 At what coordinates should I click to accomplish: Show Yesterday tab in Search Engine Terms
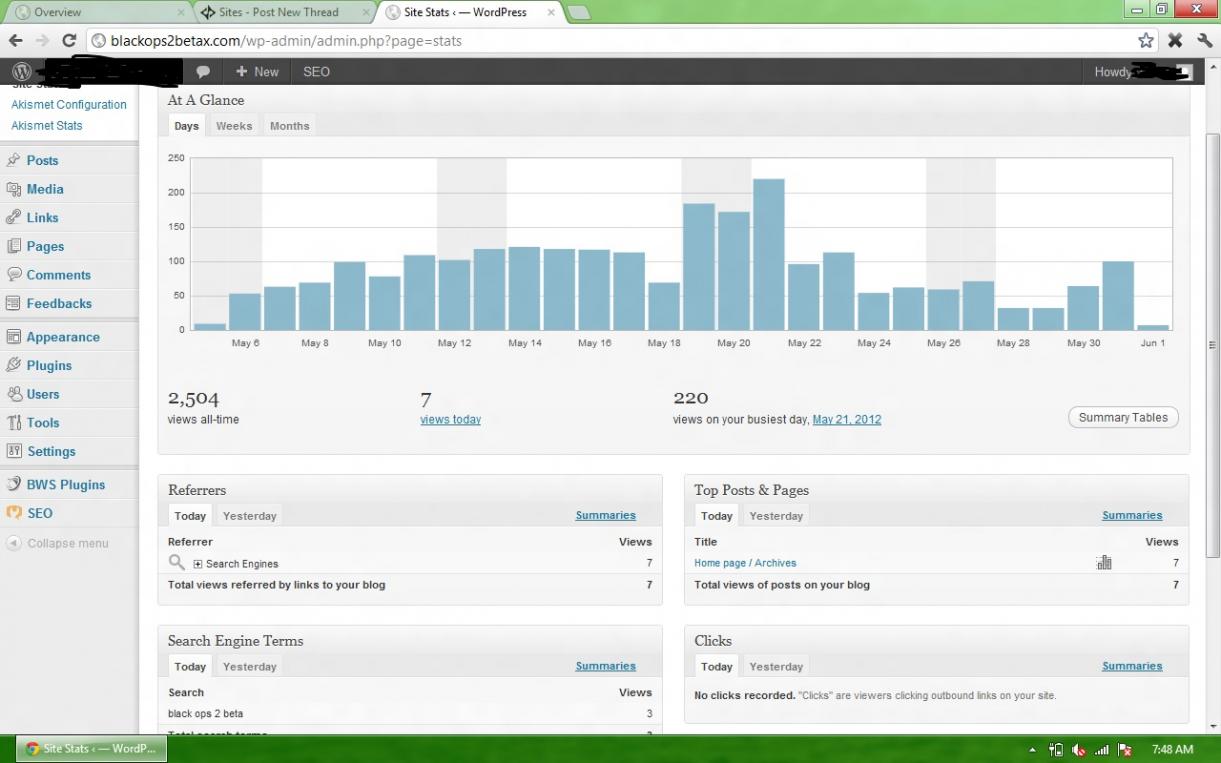pos(249,667)
